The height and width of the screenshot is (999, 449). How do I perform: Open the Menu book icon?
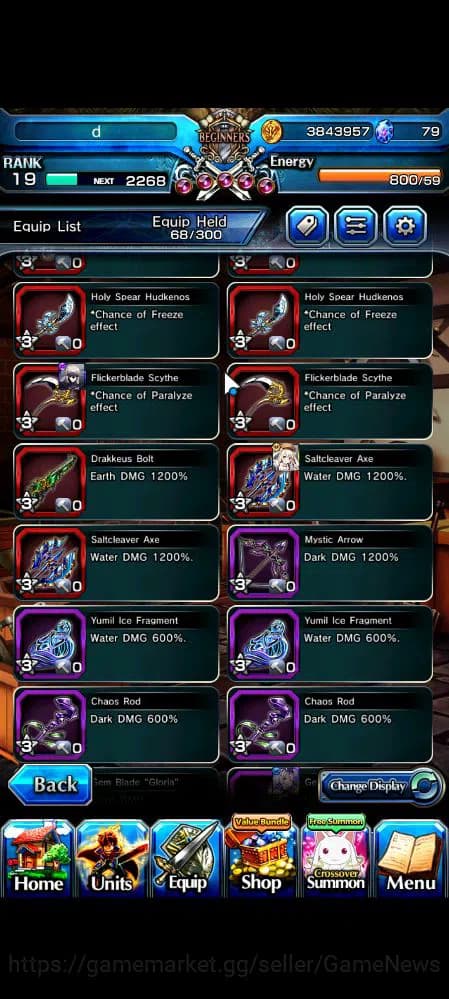411,858
